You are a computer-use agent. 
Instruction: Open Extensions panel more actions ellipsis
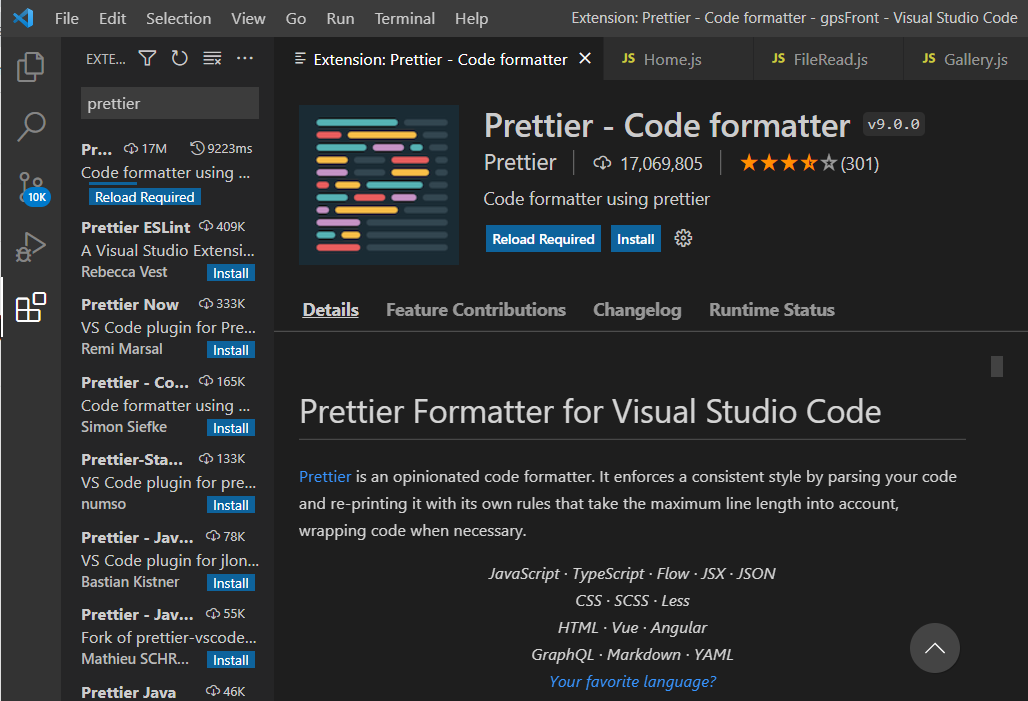pos(245,58)
